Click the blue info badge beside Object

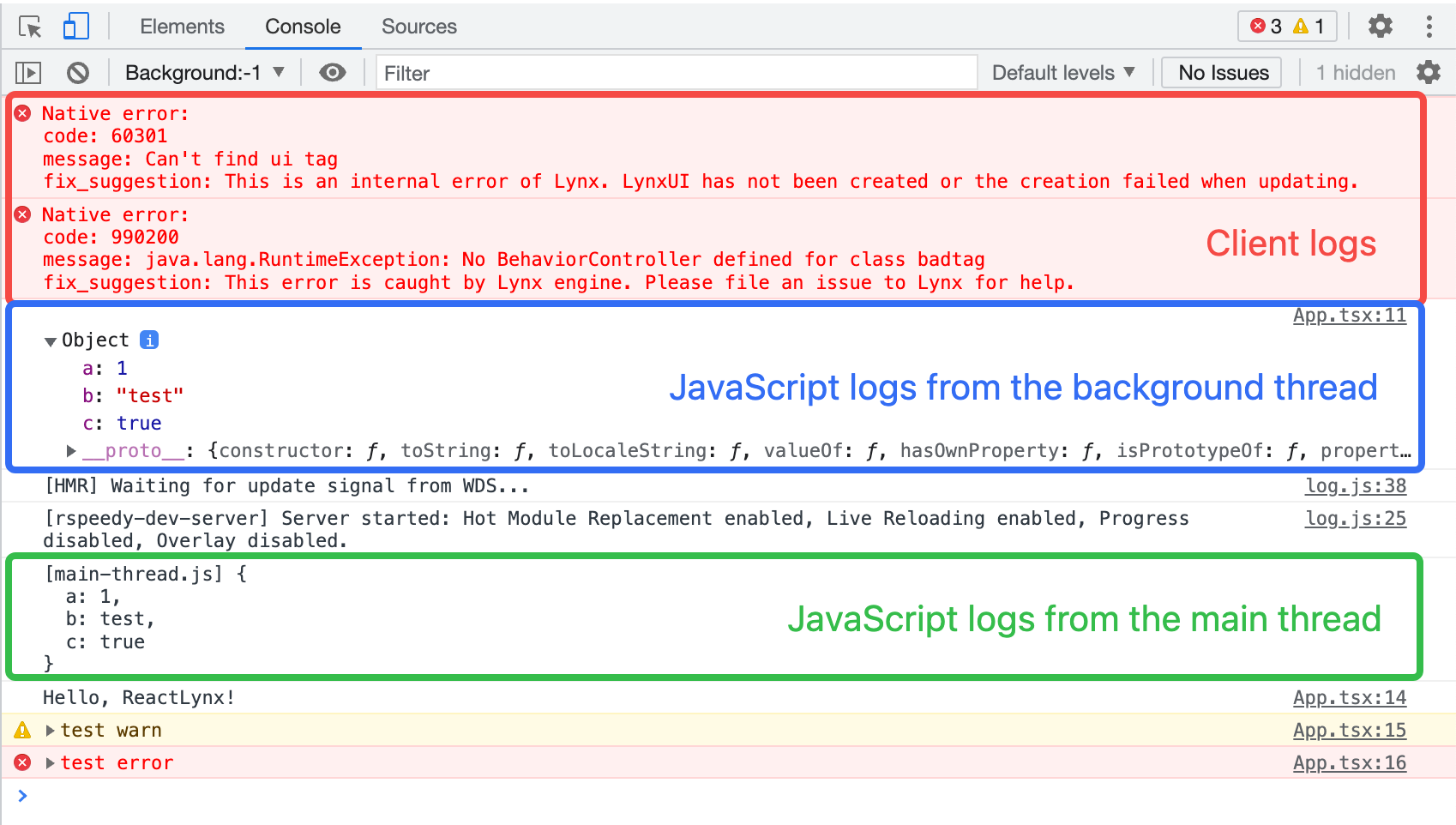click(149, 340)
